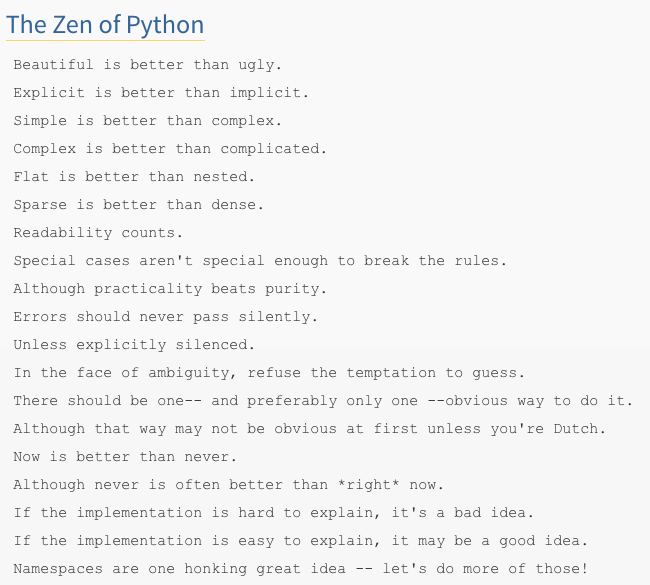The height and width of the screenshot is (585, 650).
Task: Click the "Although practicality beats purity." line
Action: pyautogui.click(x=170, y=289)
